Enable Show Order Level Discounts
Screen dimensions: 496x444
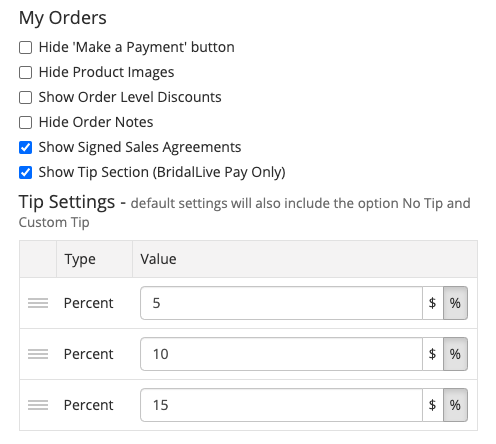click(26, 97)
